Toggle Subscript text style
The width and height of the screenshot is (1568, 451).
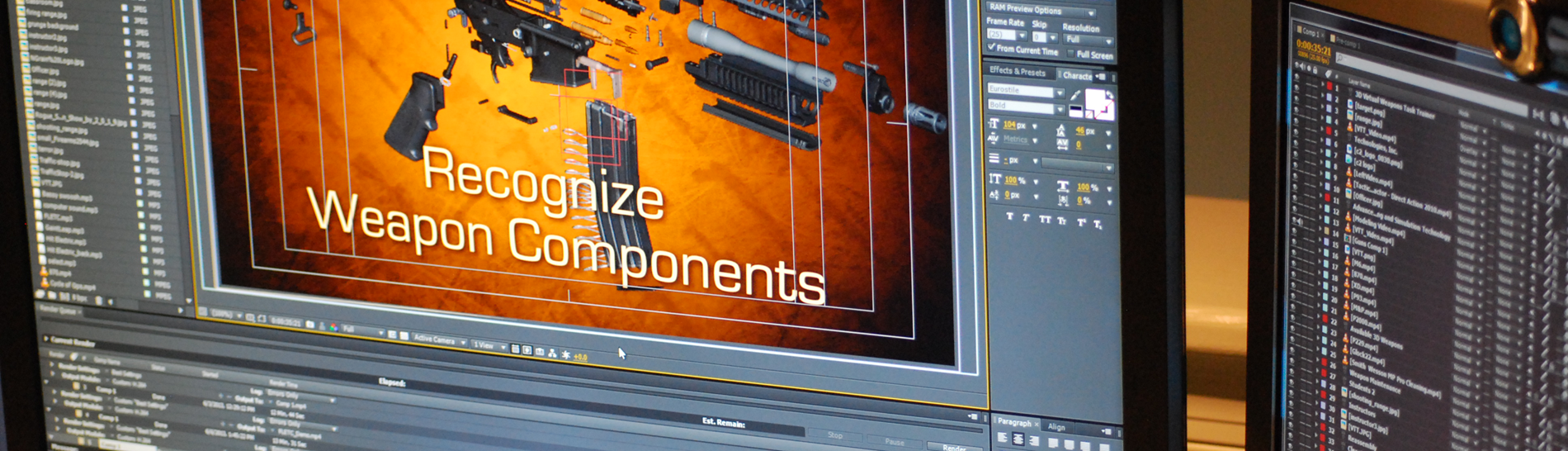[1098, 223]
